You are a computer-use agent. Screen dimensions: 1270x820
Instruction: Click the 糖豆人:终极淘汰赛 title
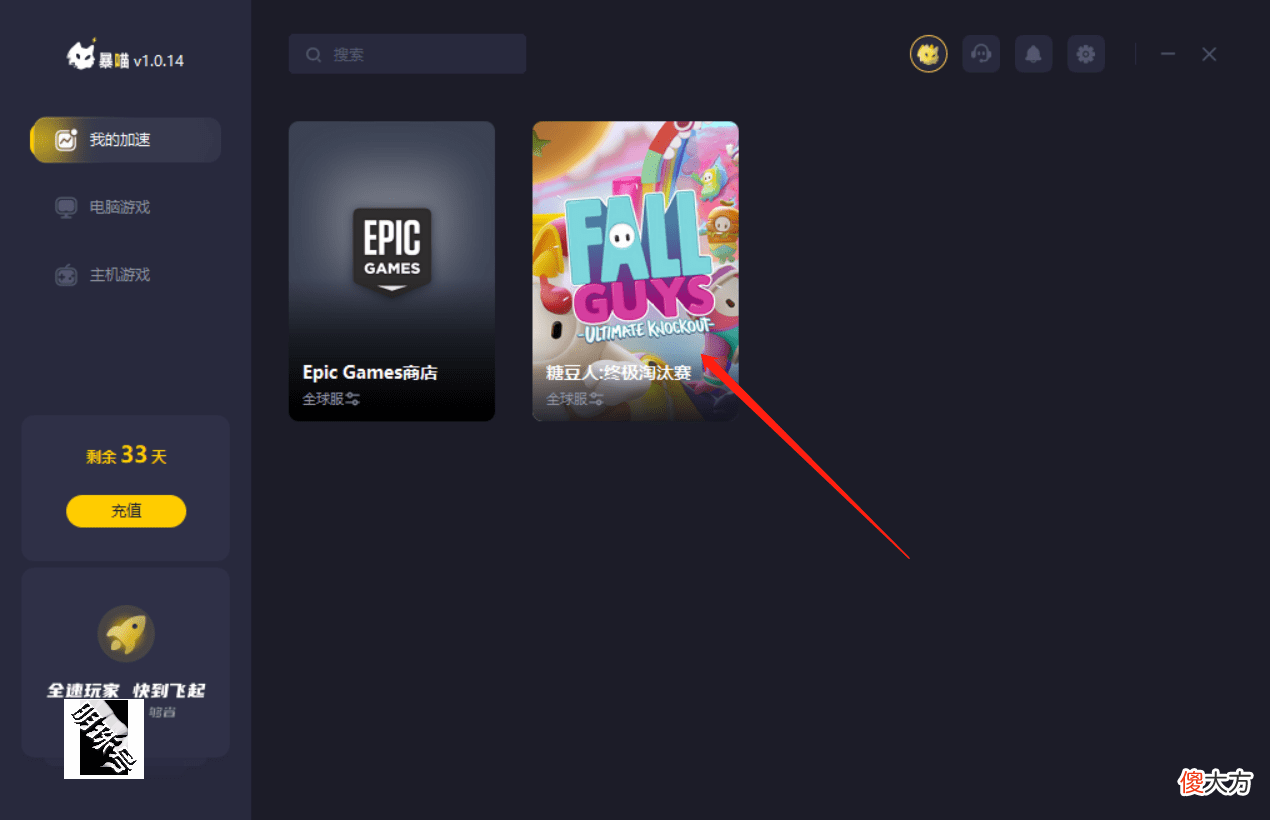click(x=618, y=372)
